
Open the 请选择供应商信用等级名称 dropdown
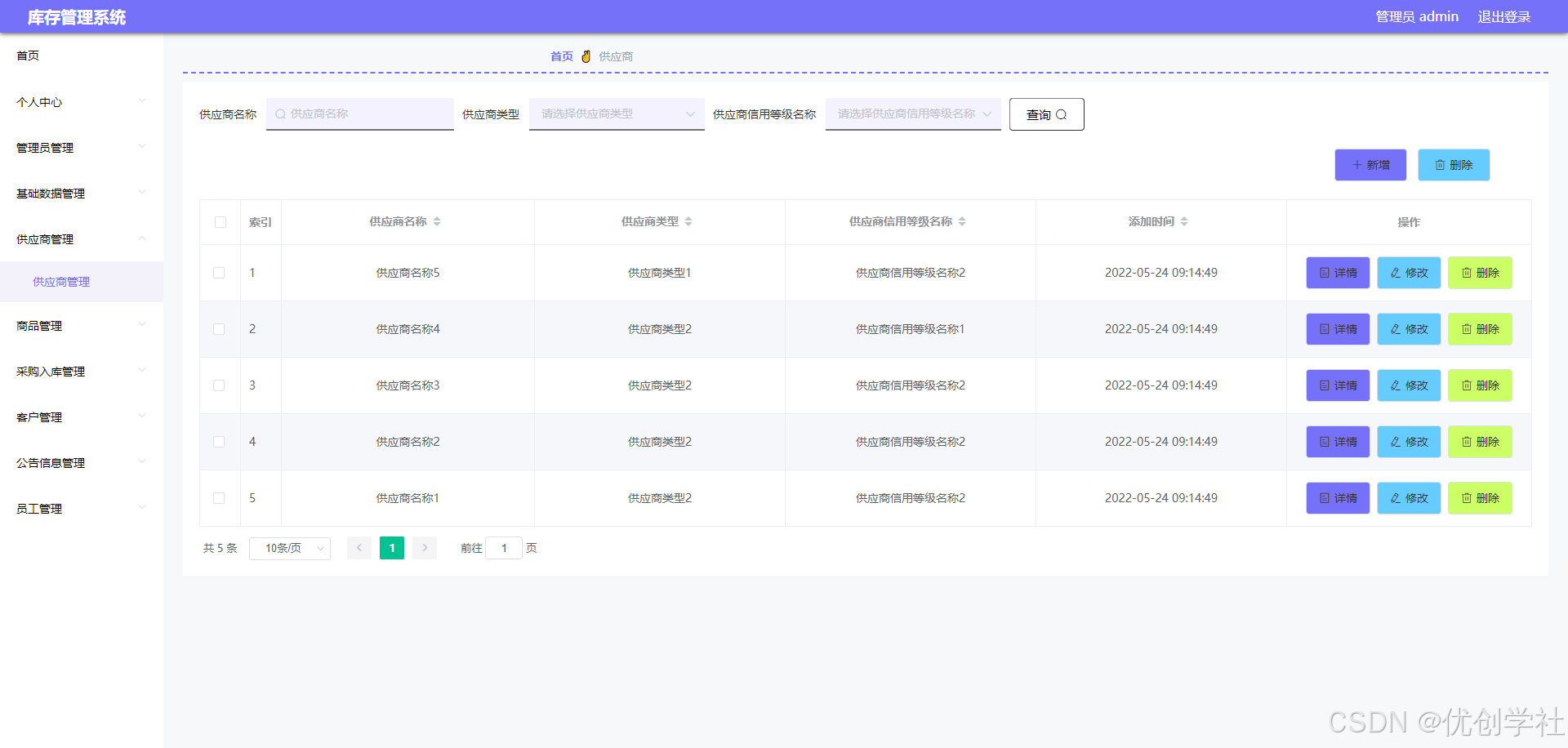[x=913, y=114]
